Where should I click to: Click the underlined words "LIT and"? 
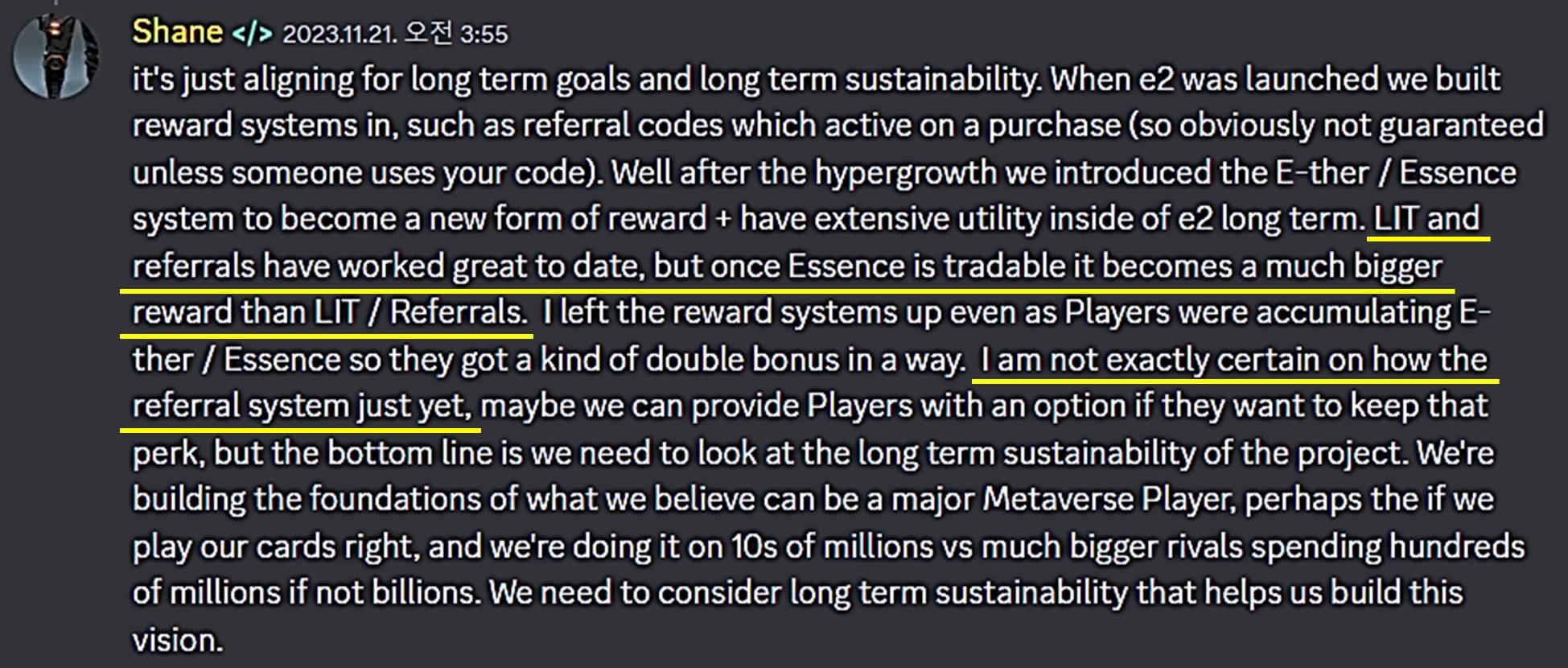1426,219
